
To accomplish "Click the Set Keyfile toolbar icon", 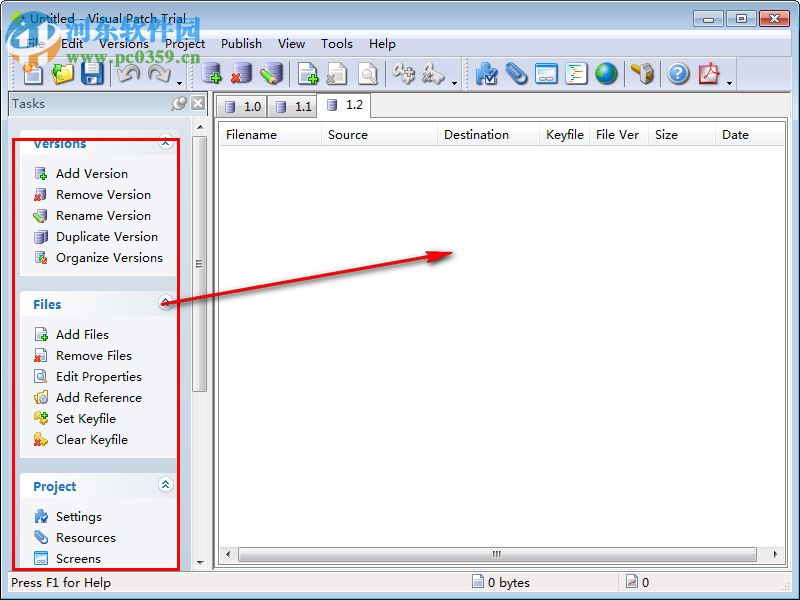I will (404, 74).
